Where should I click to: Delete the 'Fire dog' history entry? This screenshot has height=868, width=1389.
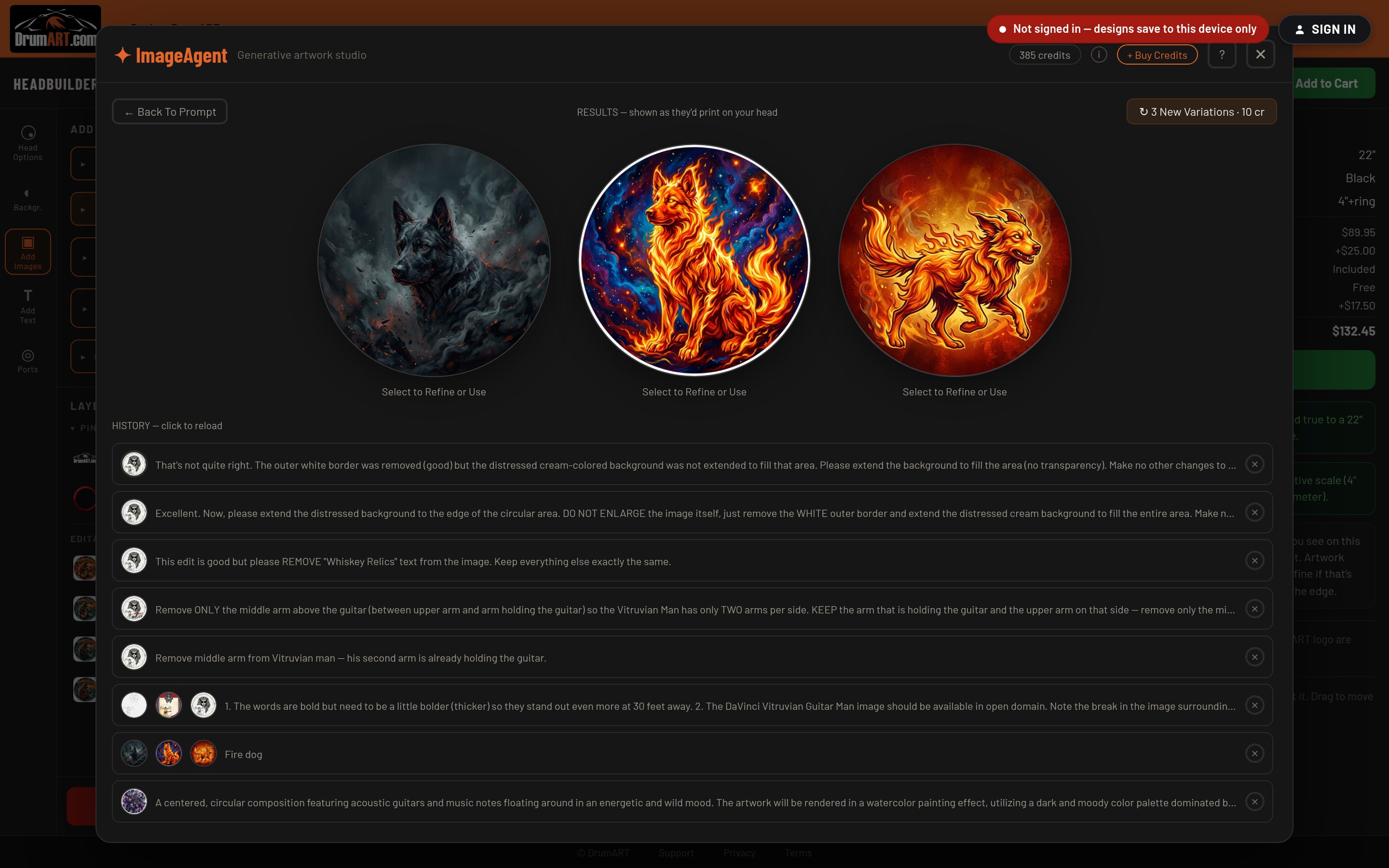1255,754
